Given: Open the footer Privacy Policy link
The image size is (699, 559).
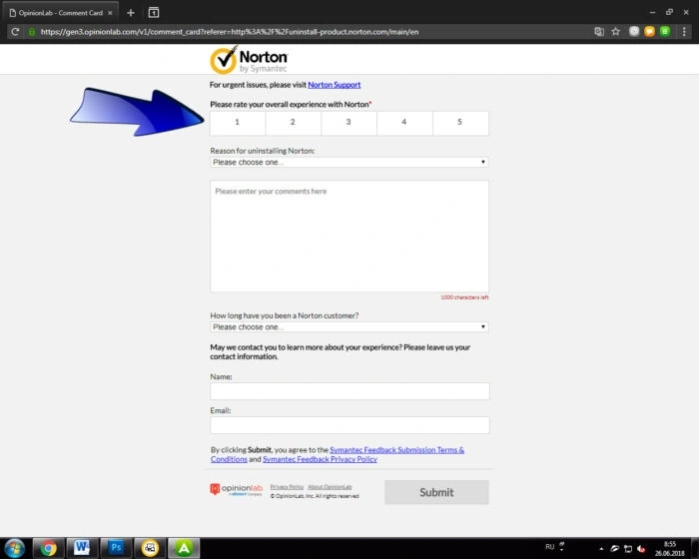Looking at the screenshot, I should (x=287, y=487).
